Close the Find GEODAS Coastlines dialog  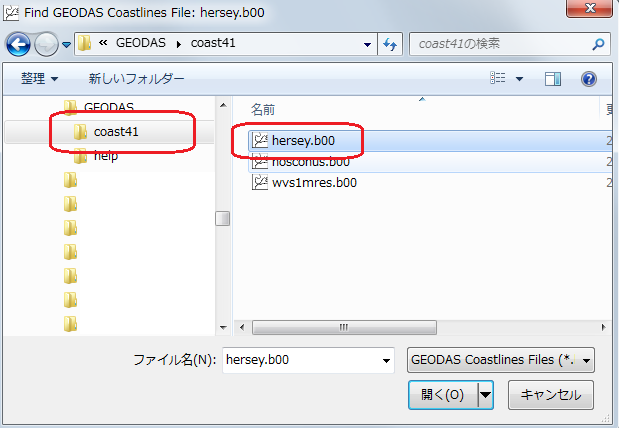[589, 8]
